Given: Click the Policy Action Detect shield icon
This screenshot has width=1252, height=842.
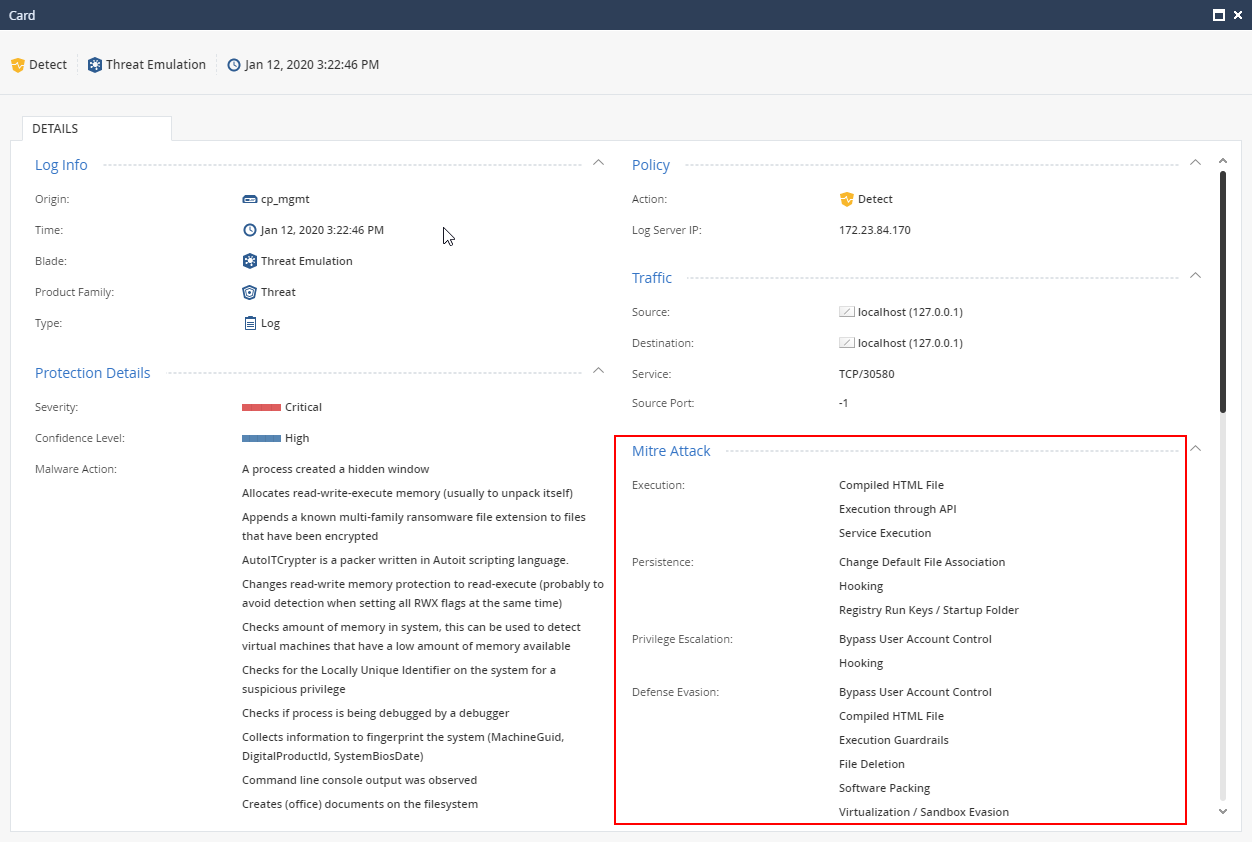Looking at the screenshot, I should click(x=847, y=199).
